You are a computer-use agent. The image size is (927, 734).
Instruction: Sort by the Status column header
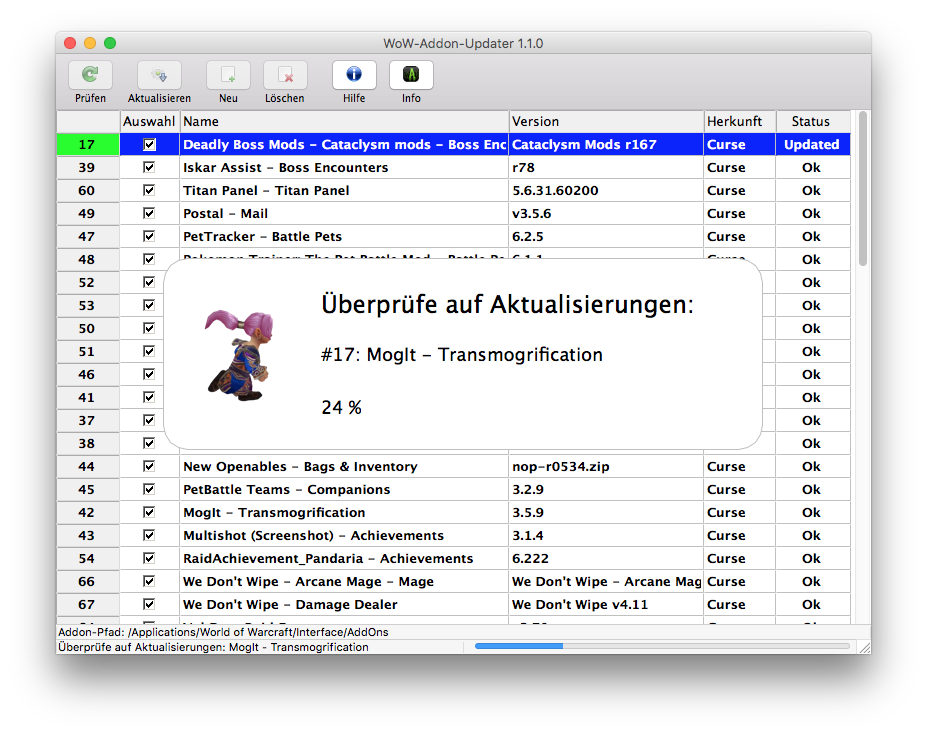[x=813, y=121]
